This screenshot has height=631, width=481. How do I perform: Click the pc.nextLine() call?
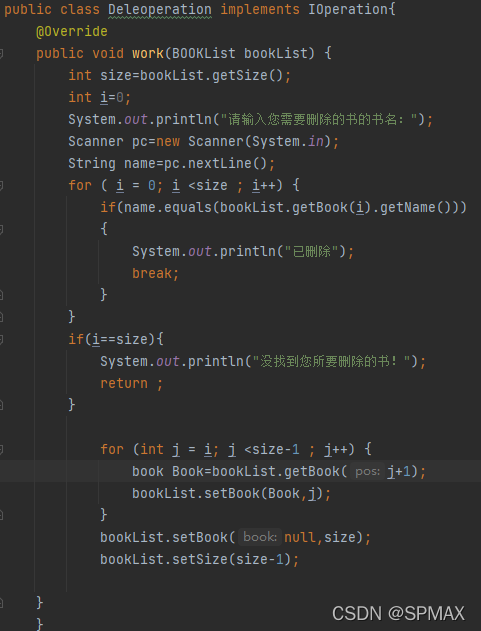tap(215, 164)
